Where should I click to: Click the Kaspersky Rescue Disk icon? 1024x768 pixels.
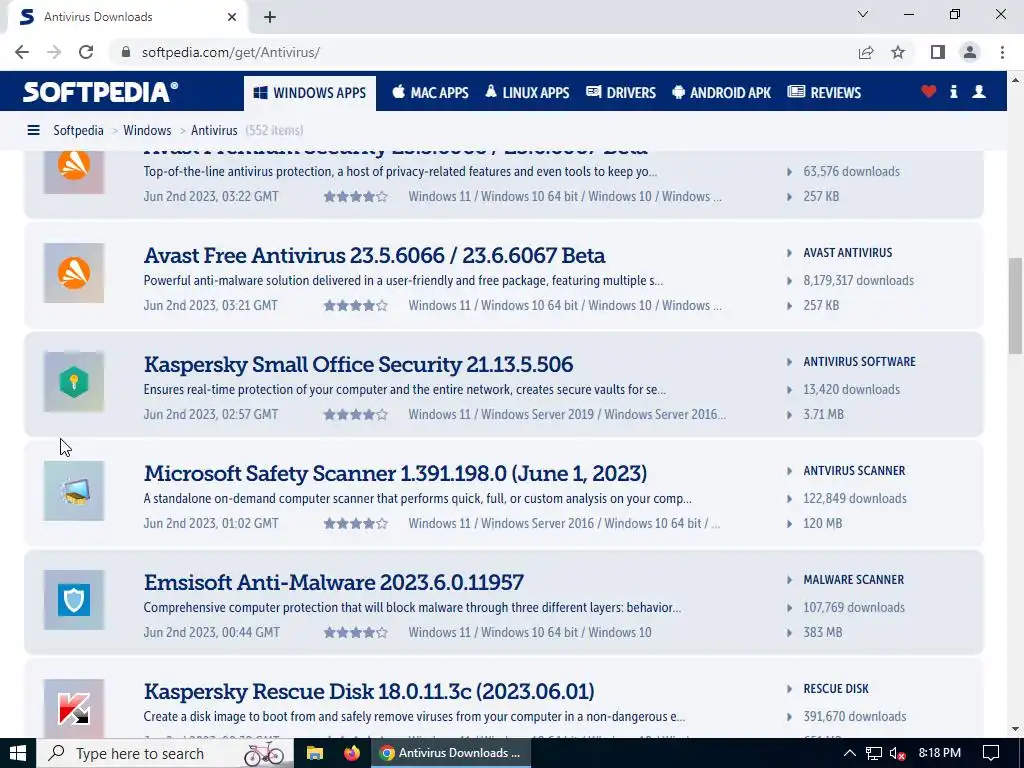(74, 709)
